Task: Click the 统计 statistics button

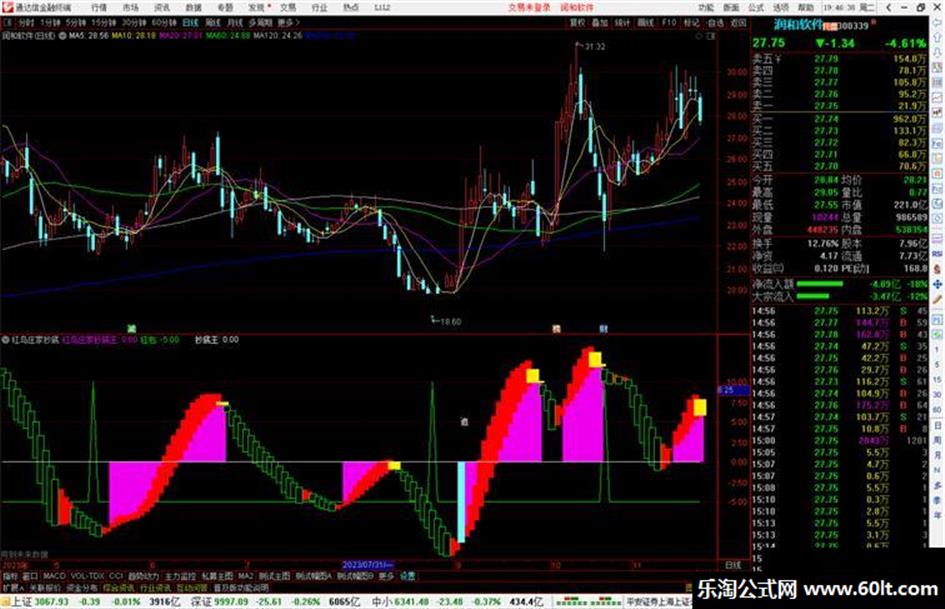Action: pyautogui.click(x=622, y=22)
